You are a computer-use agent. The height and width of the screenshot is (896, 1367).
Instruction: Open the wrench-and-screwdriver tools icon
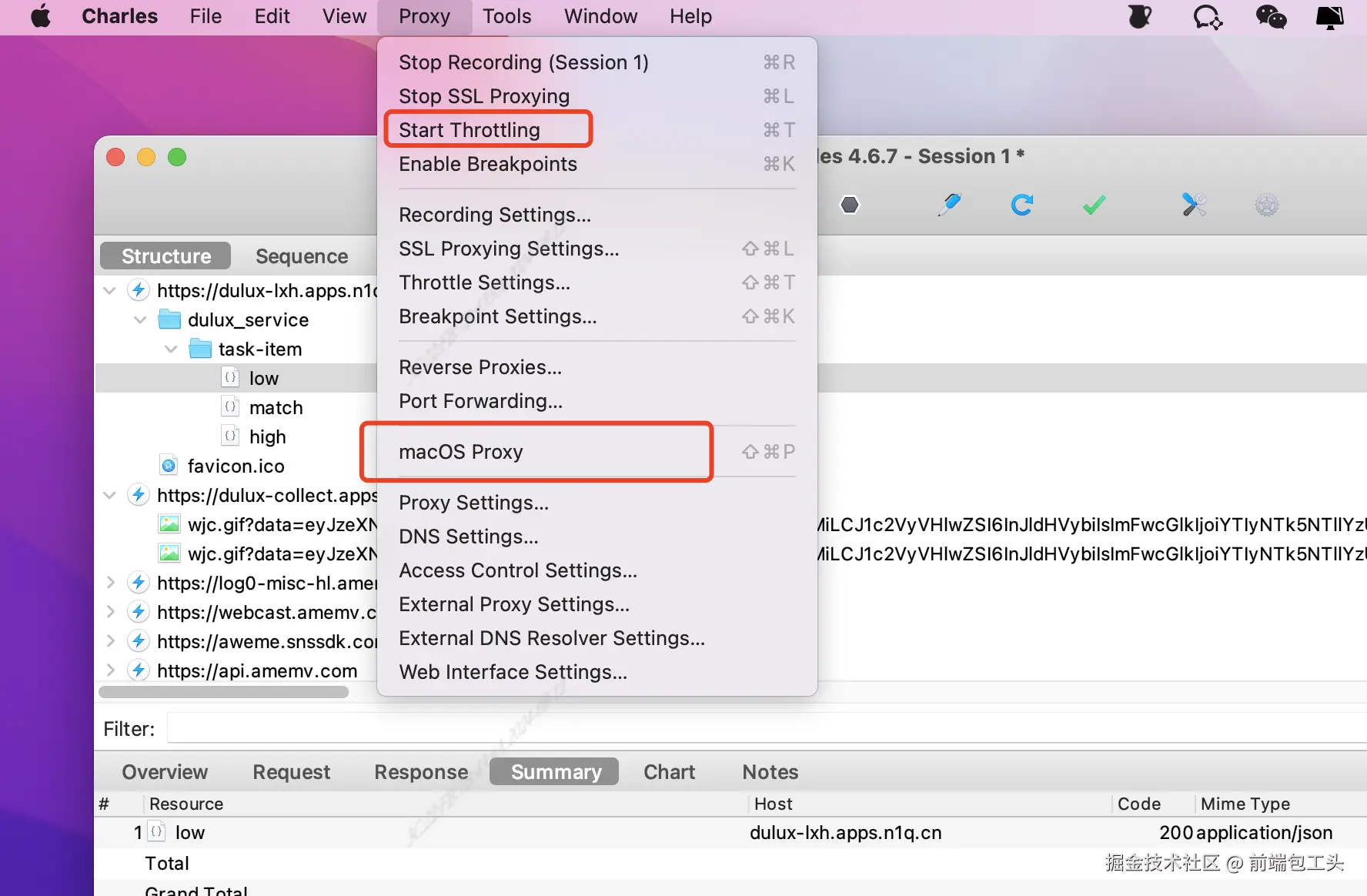[x=1194, y=205]
